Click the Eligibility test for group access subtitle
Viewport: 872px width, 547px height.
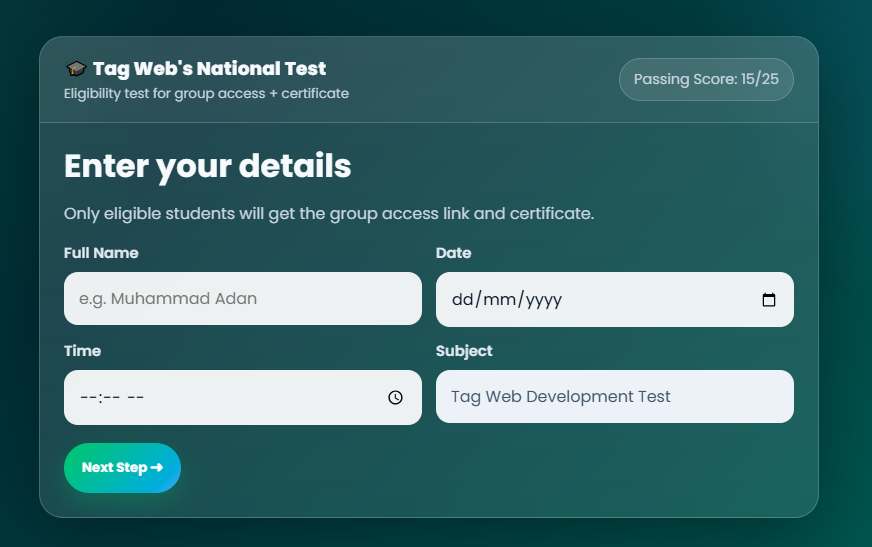pos(206,93)
